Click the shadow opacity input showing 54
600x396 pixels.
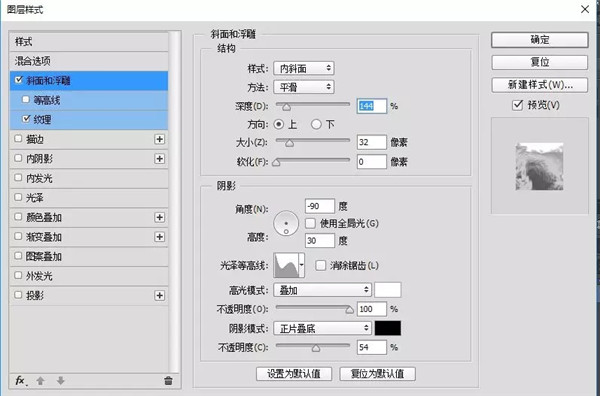coord(372,347)
